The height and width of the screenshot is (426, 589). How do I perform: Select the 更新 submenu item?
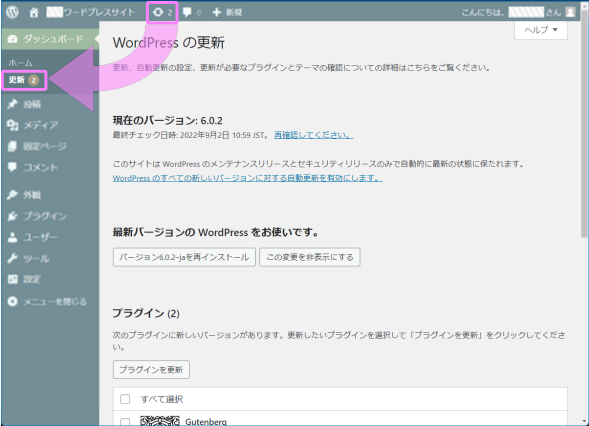pyautogui.click(x=24, y=80)
